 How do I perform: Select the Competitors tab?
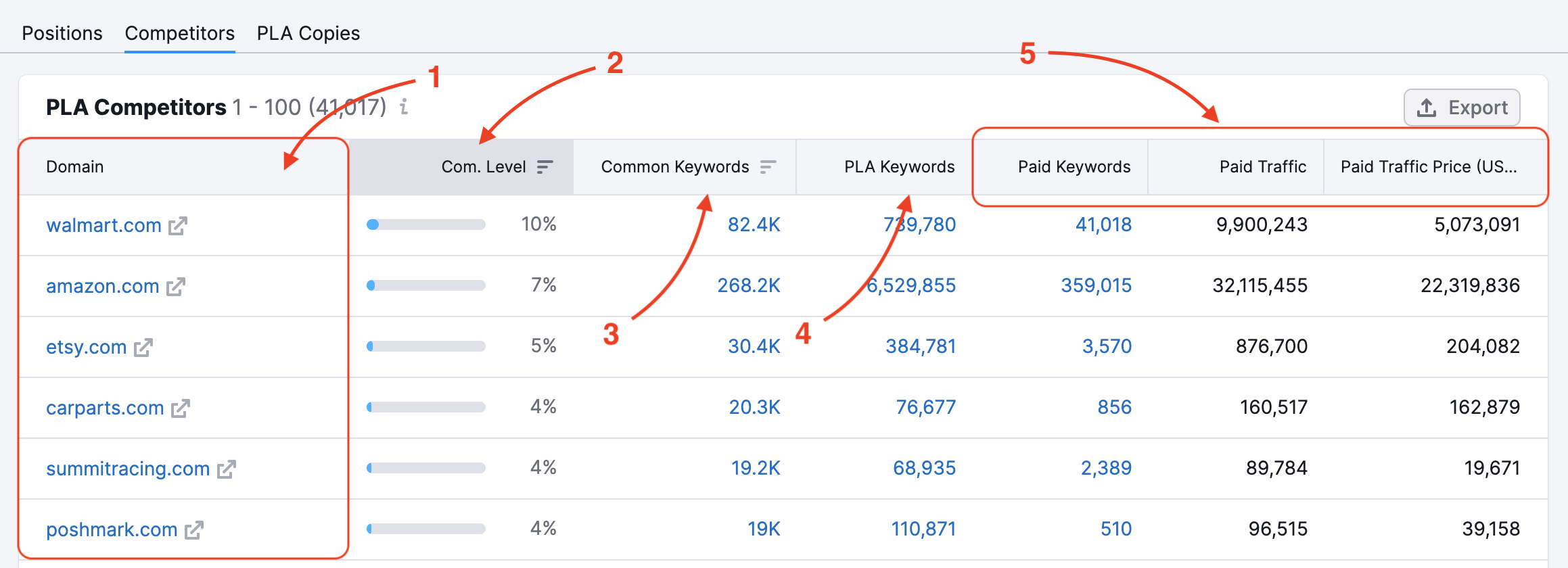click(x=180, y=33)
